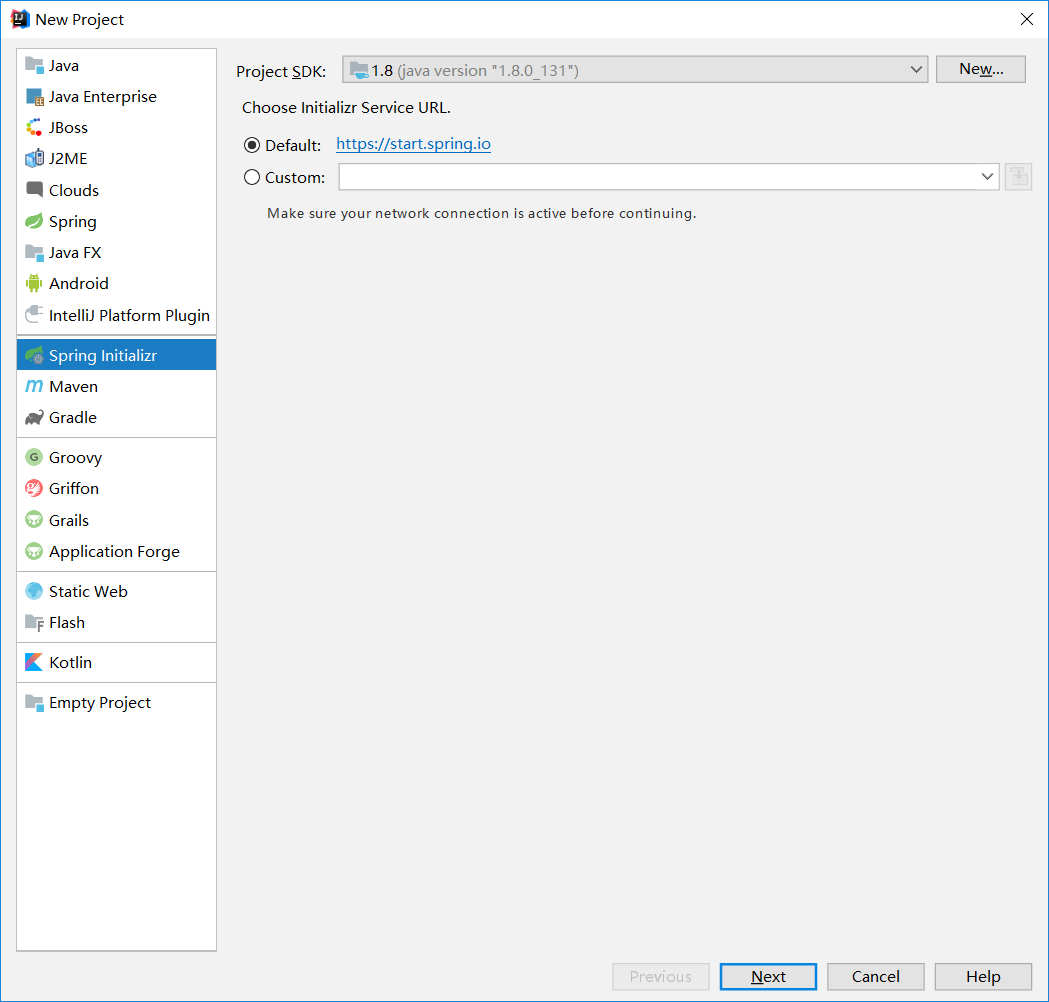This screenshot has width=1049, height=1002.
Task: Click the IntelliJ logo in title bar
Action: pyautogui.click(x=20, y=19)
